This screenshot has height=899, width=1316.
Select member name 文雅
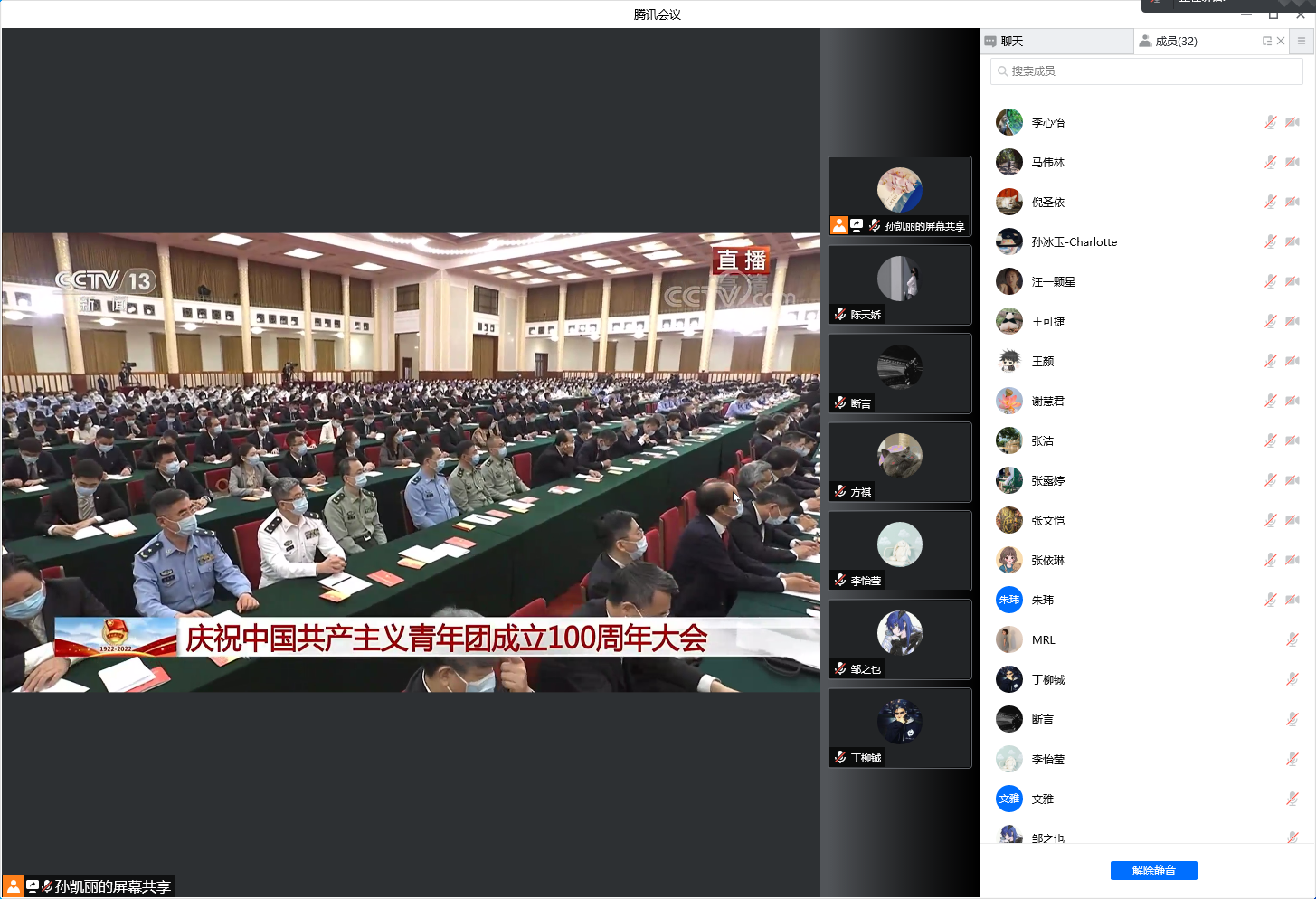click(1043, 800)
